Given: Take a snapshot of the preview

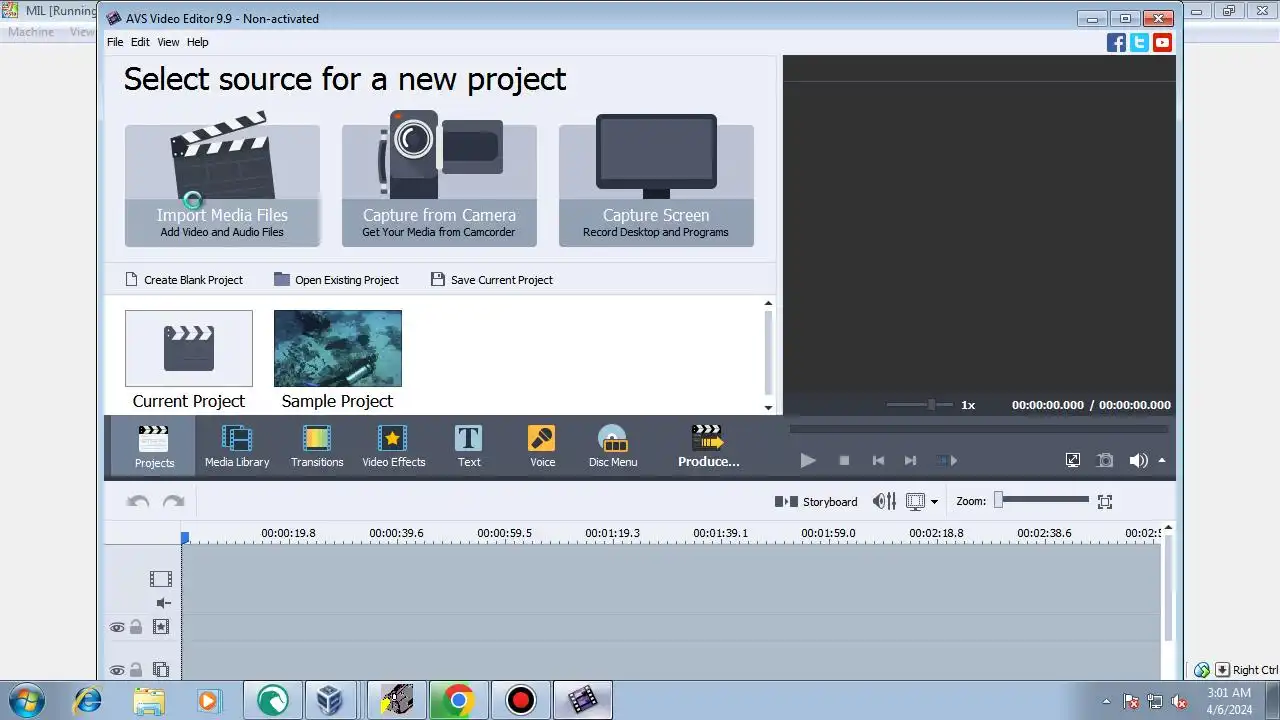Looking at the screenshot, I should [x=1105, y=460].
